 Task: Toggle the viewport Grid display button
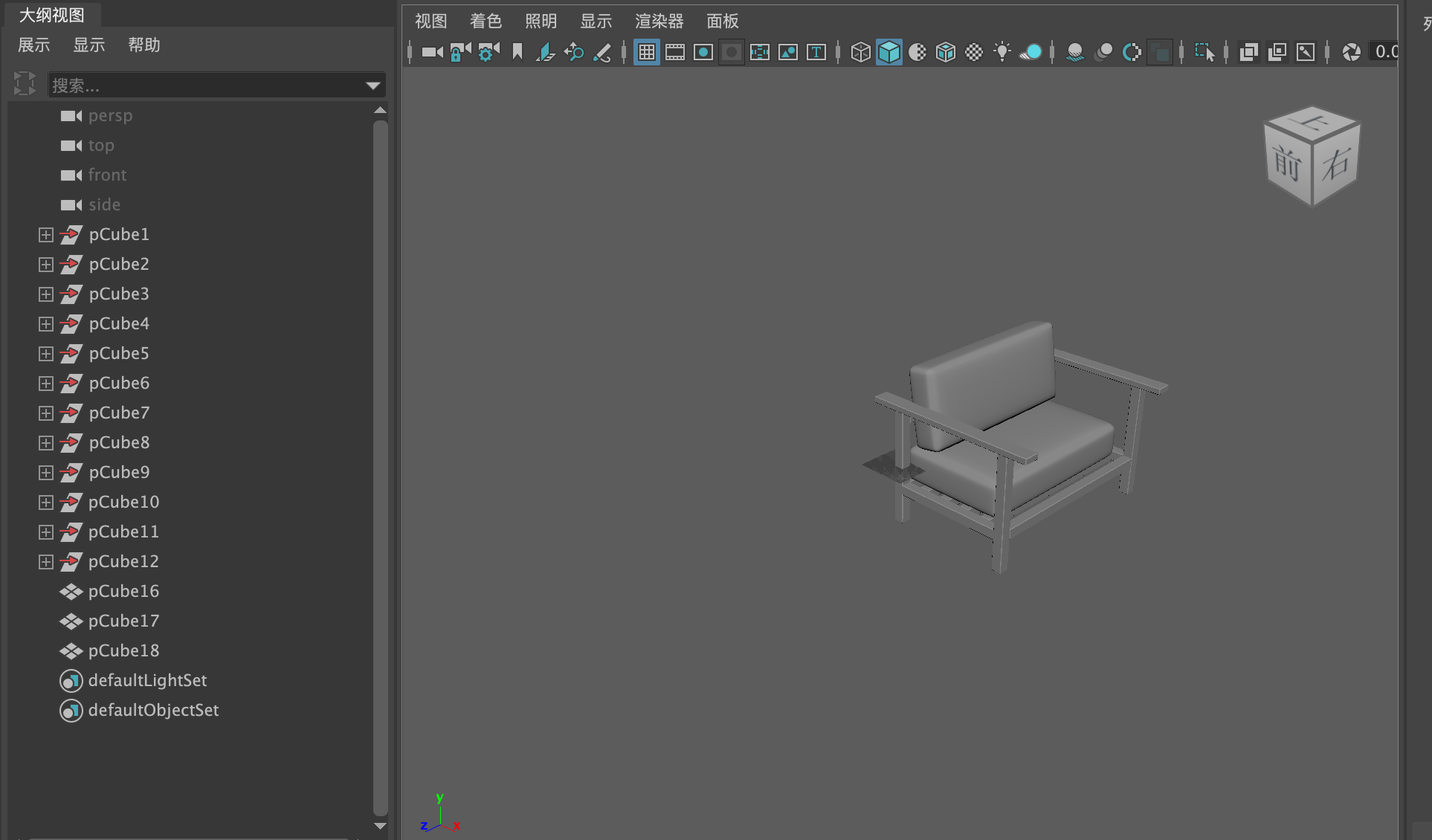pos(647,52)
